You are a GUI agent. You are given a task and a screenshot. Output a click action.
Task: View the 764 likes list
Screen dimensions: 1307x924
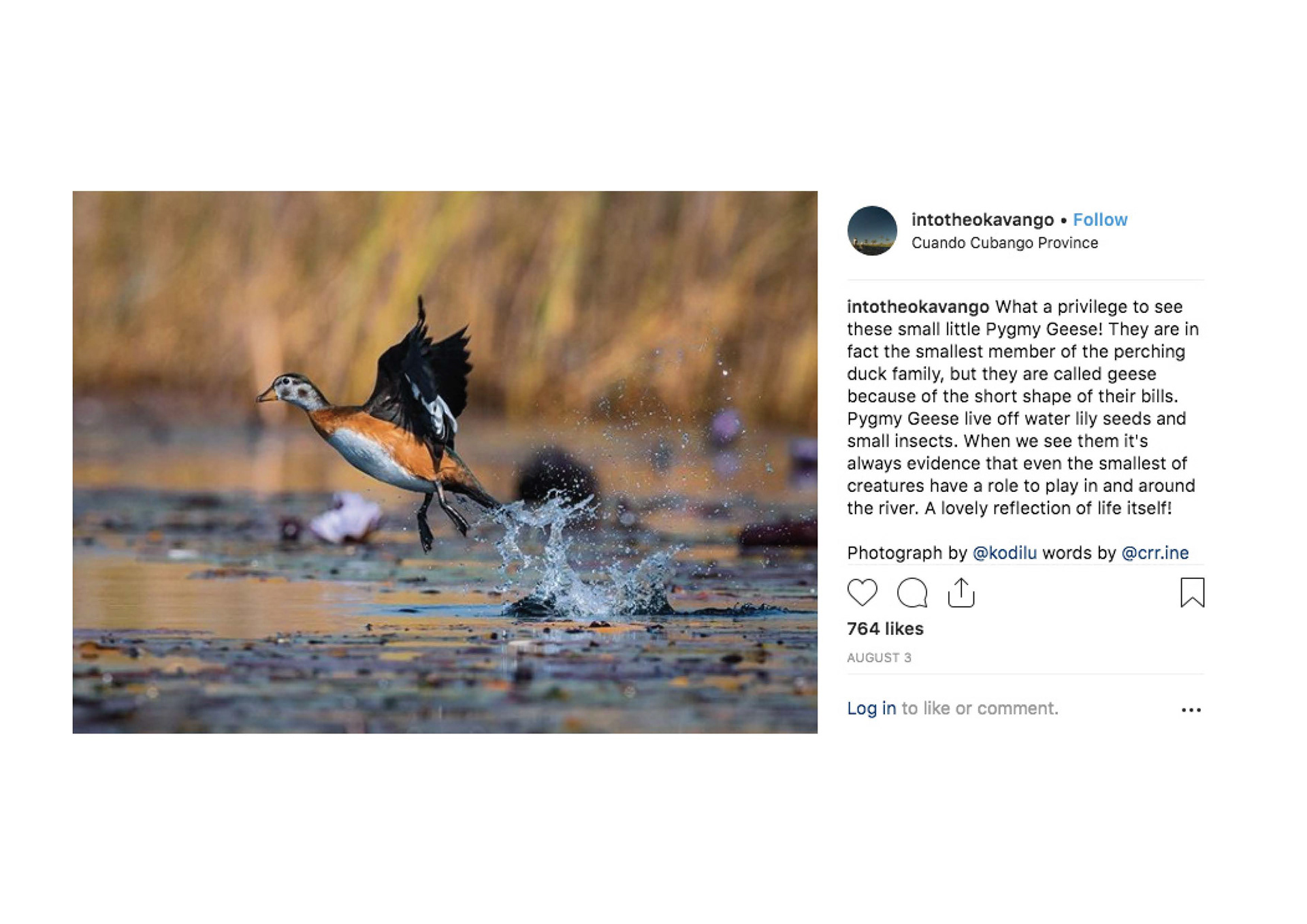coord(885,629)
